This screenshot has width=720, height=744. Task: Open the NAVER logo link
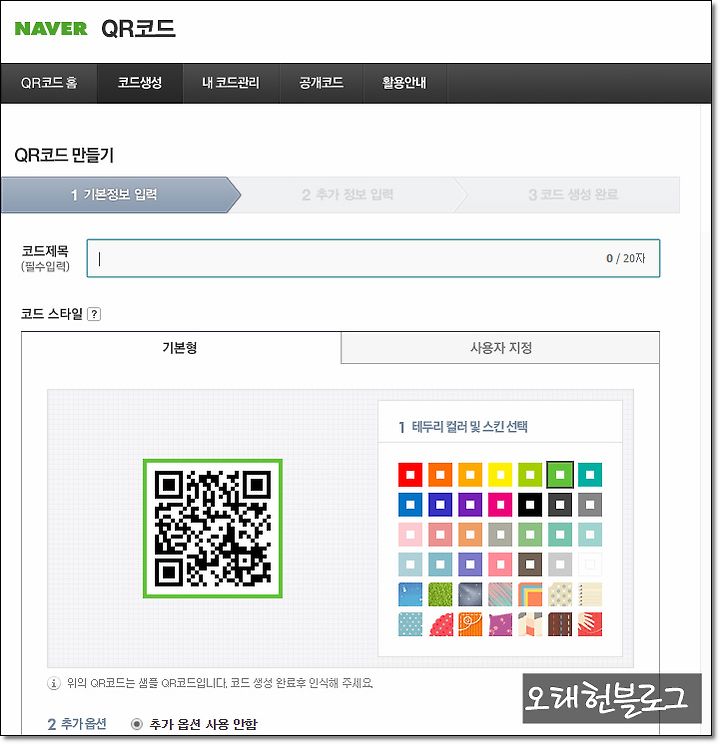coord(51,28)
